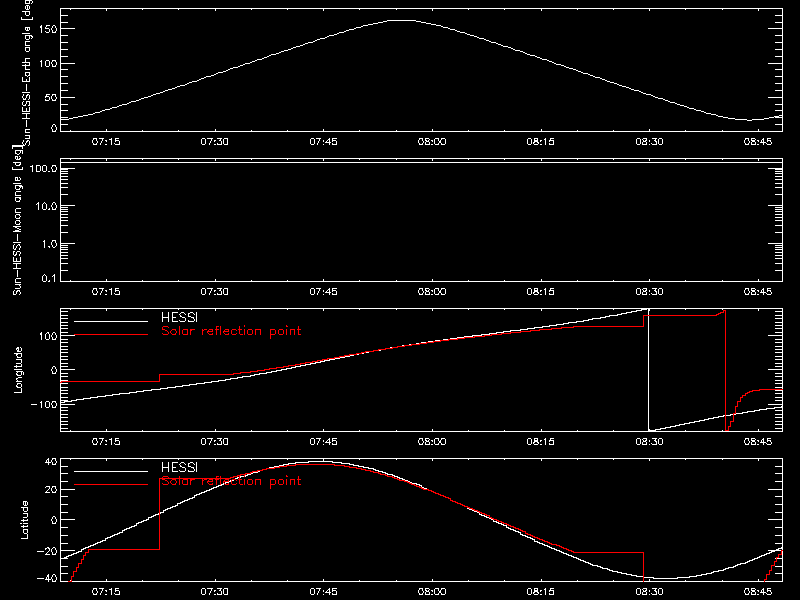Click 08:00 label under Earth angle plot
This screenshot has width=800, height=600.
[x=432, y=141]
